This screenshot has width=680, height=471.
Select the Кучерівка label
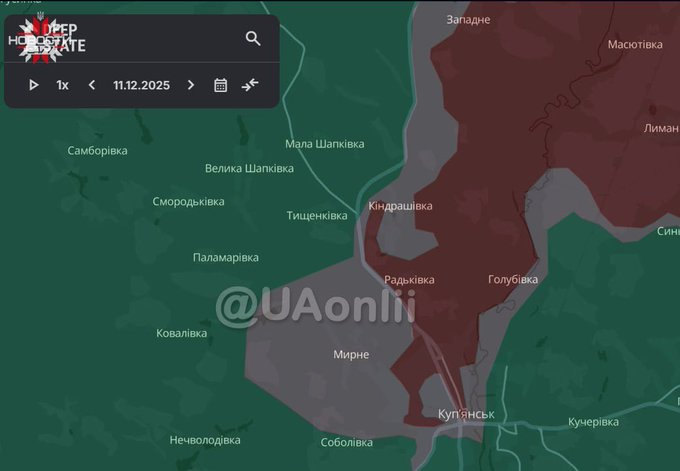tap(594, 422)
